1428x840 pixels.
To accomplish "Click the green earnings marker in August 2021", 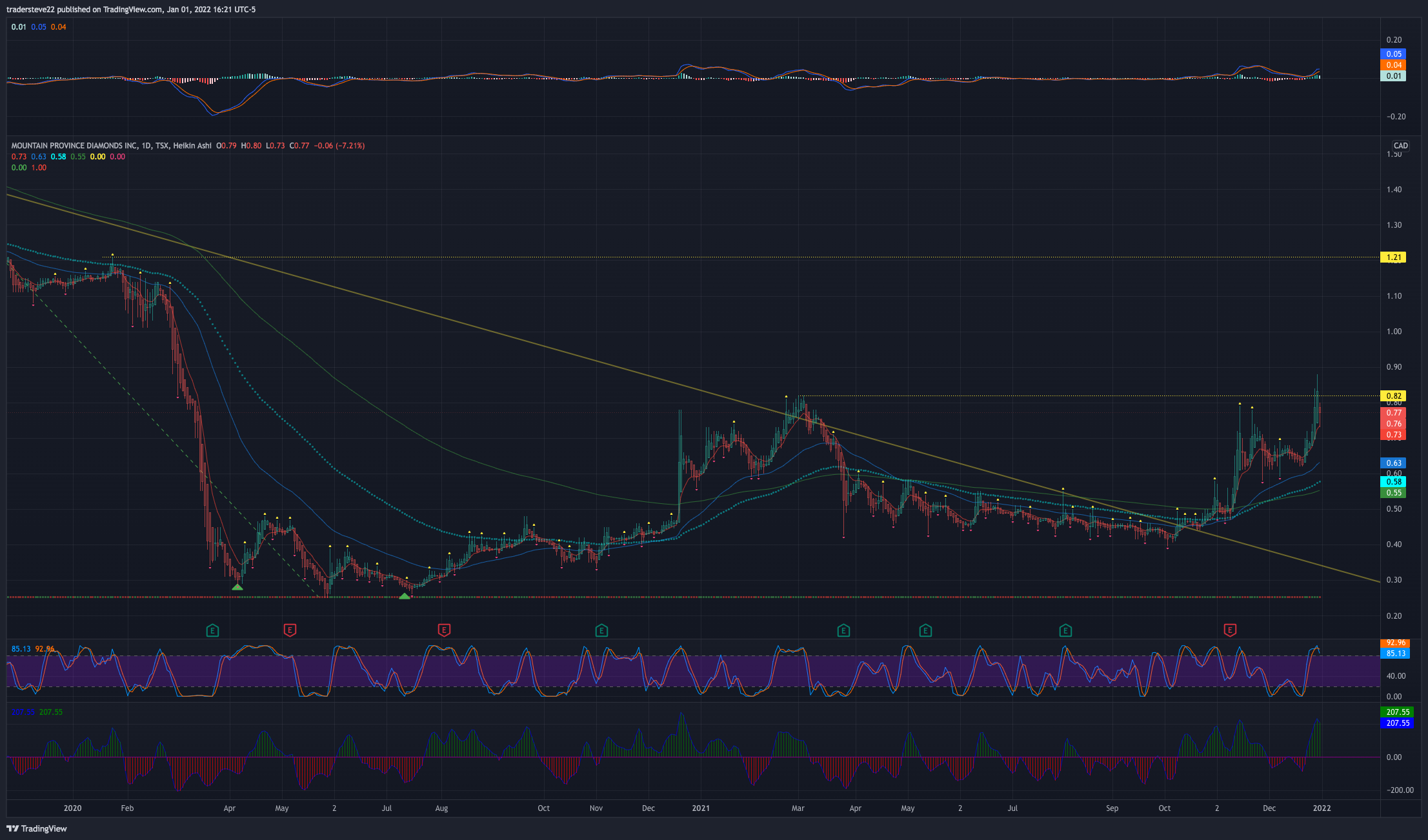I will [x=1065, y=630].
